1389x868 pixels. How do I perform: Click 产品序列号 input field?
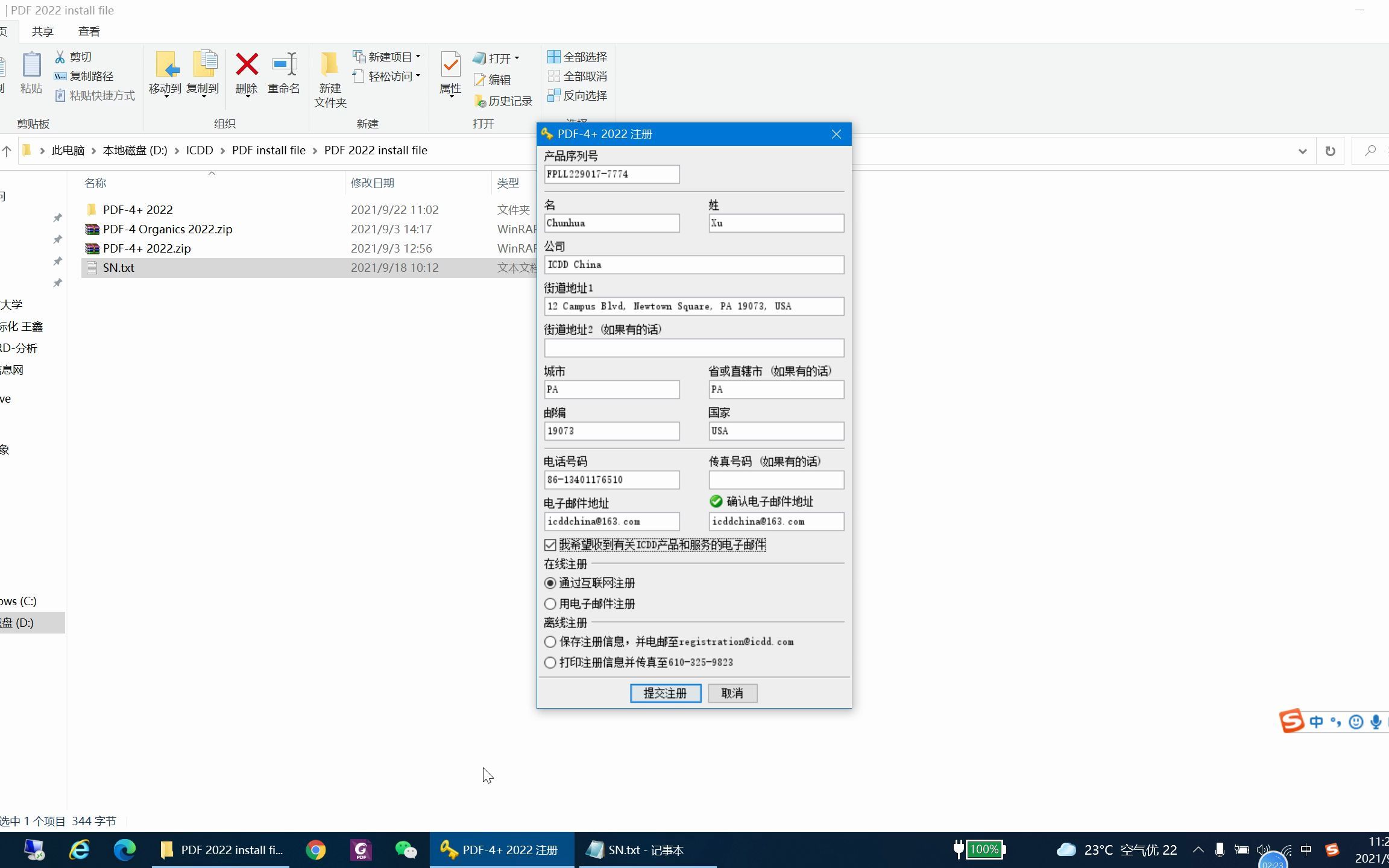point(611,174)
